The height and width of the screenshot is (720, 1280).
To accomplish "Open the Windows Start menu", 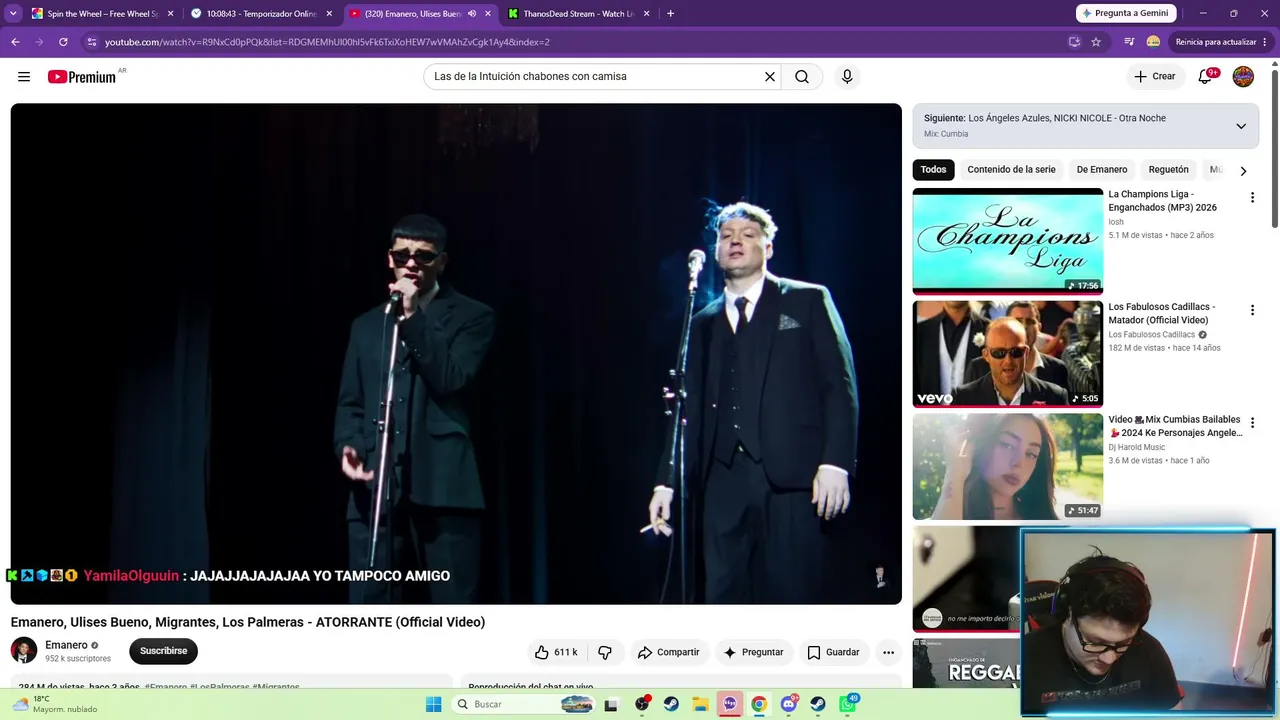I will pyautogui.click(x=433, y=704).
